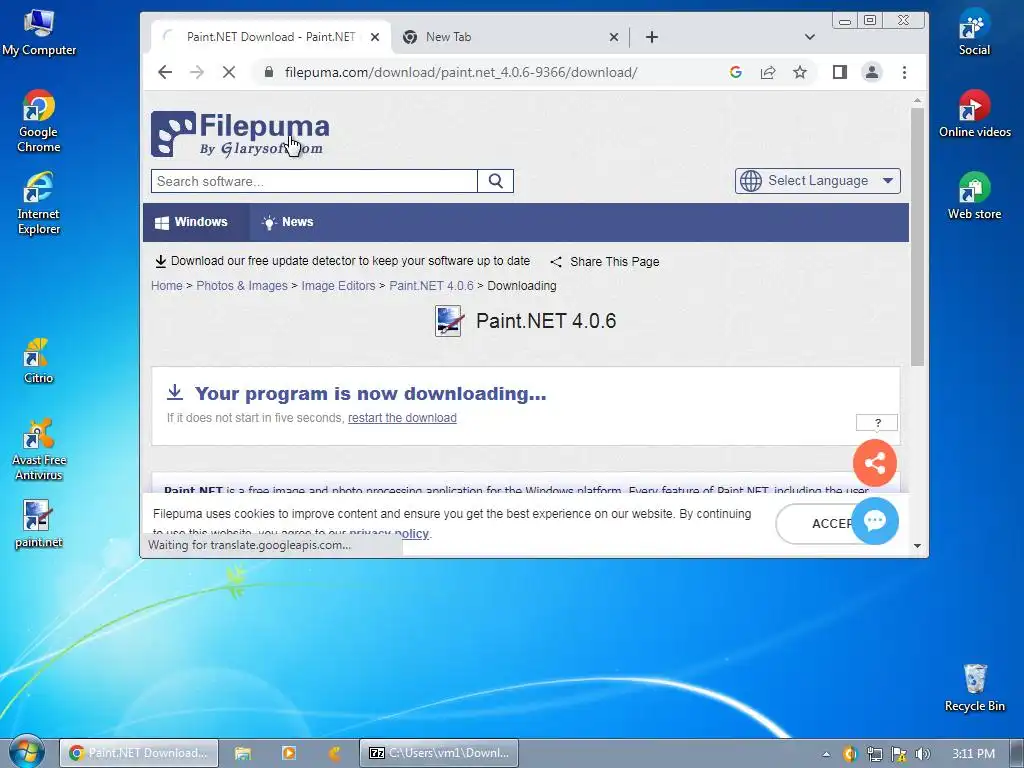Select the Recycle Bin desktop icon
The width and height of the screenshot is (1024, 768).
(x=974, y=688)
